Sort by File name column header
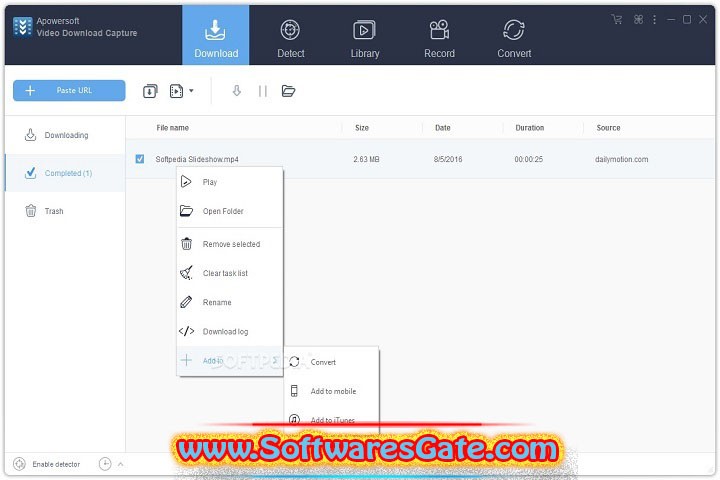This screenshot has width=720, height=480. (172, 128)
